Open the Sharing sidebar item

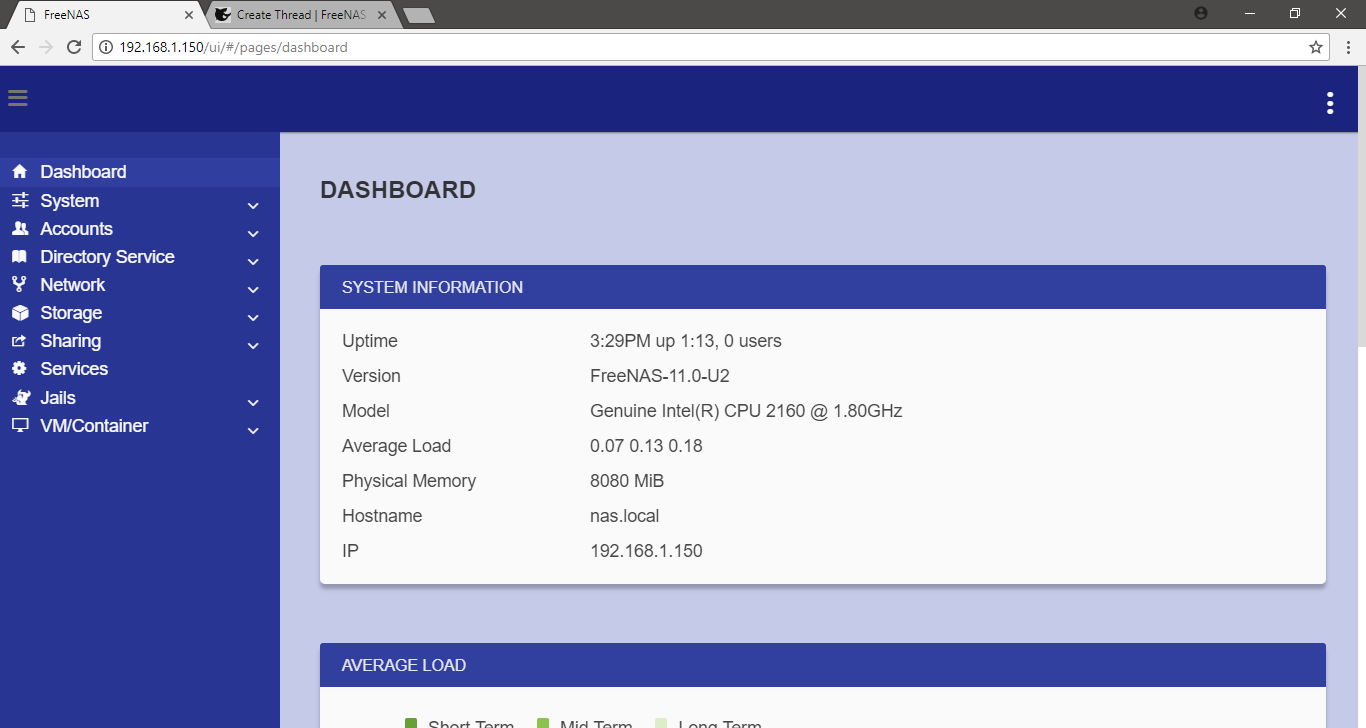point(140,341)
